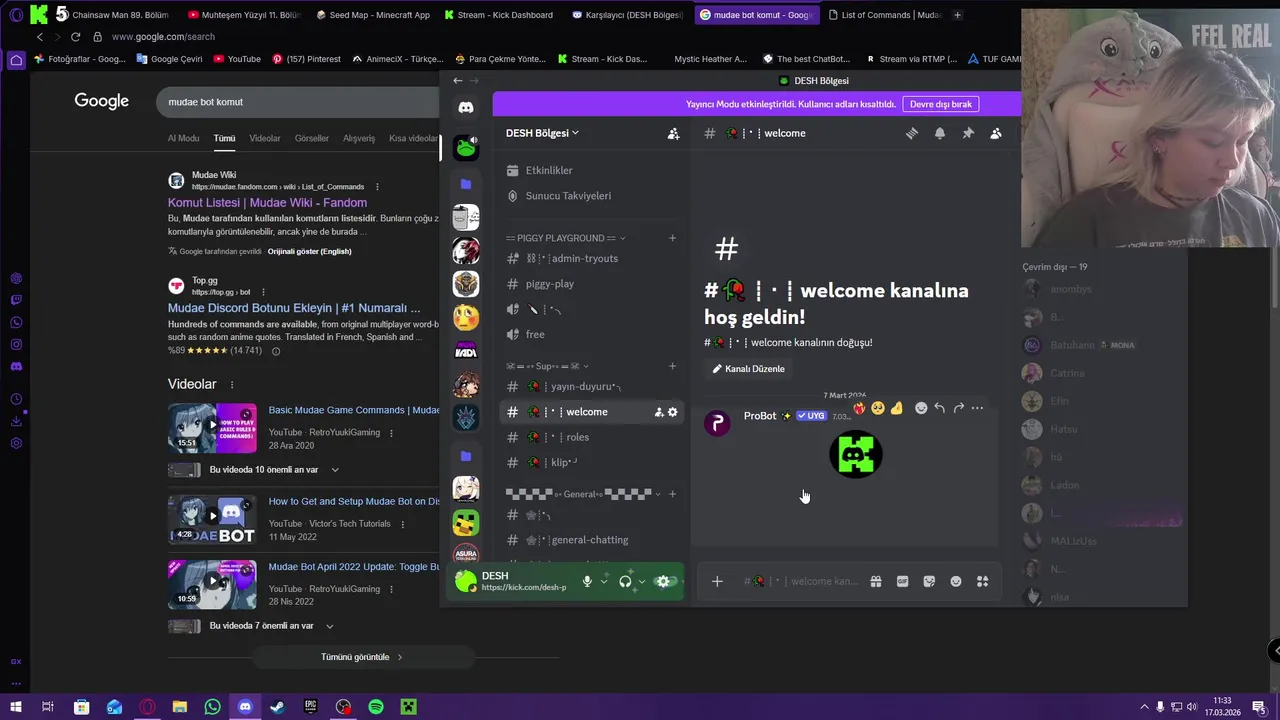Open 'Komut Listesi | Mudae Wiki - Fandom' result
This screenshot has height=720, width=1280.
tap(267, 202)
